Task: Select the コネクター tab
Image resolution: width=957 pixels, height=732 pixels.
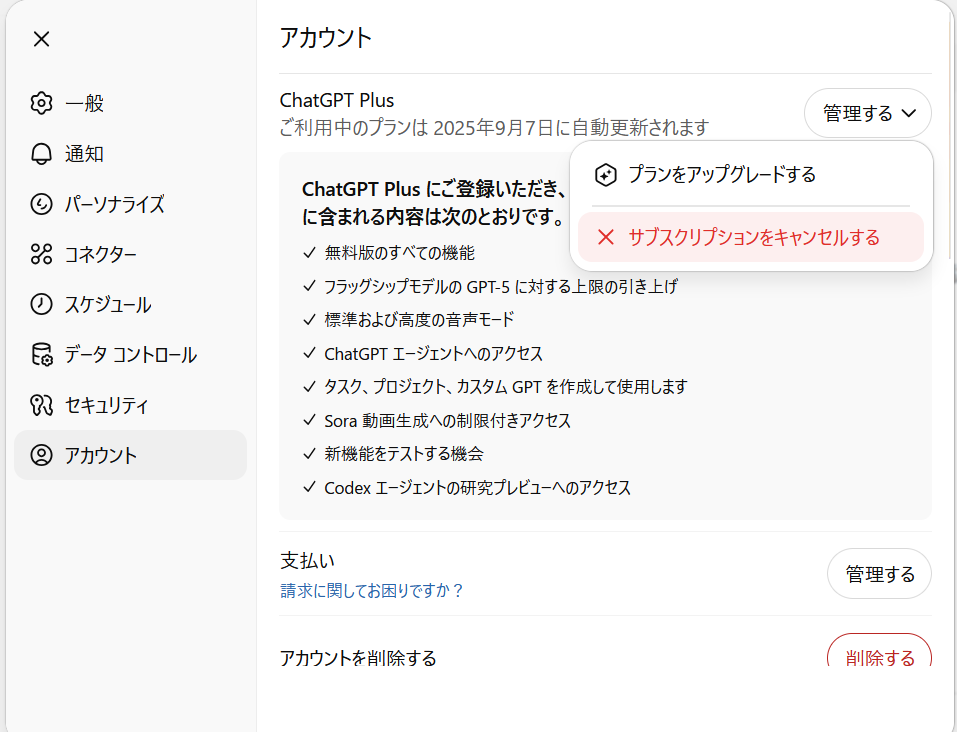Action: coord(131,254)
